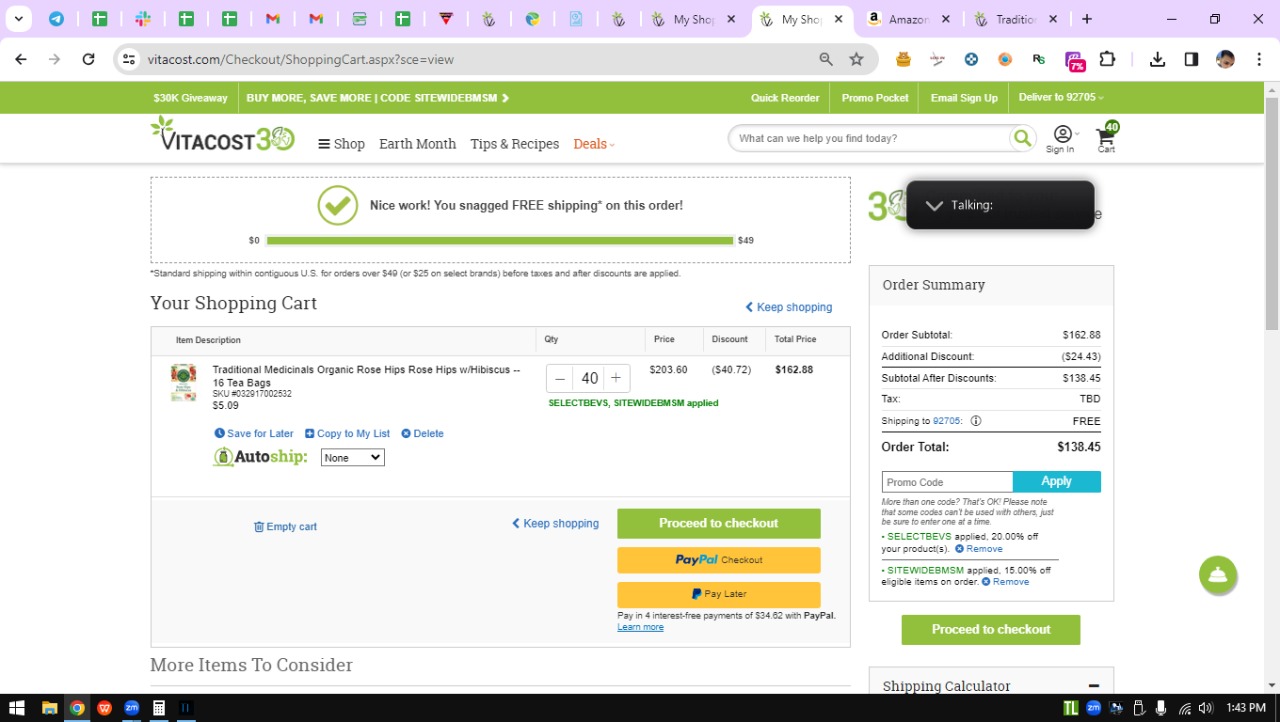Copy item to My List
The height and width of the screenshot is (722, 1280).
pyautogui.click(x=347, y=434)
